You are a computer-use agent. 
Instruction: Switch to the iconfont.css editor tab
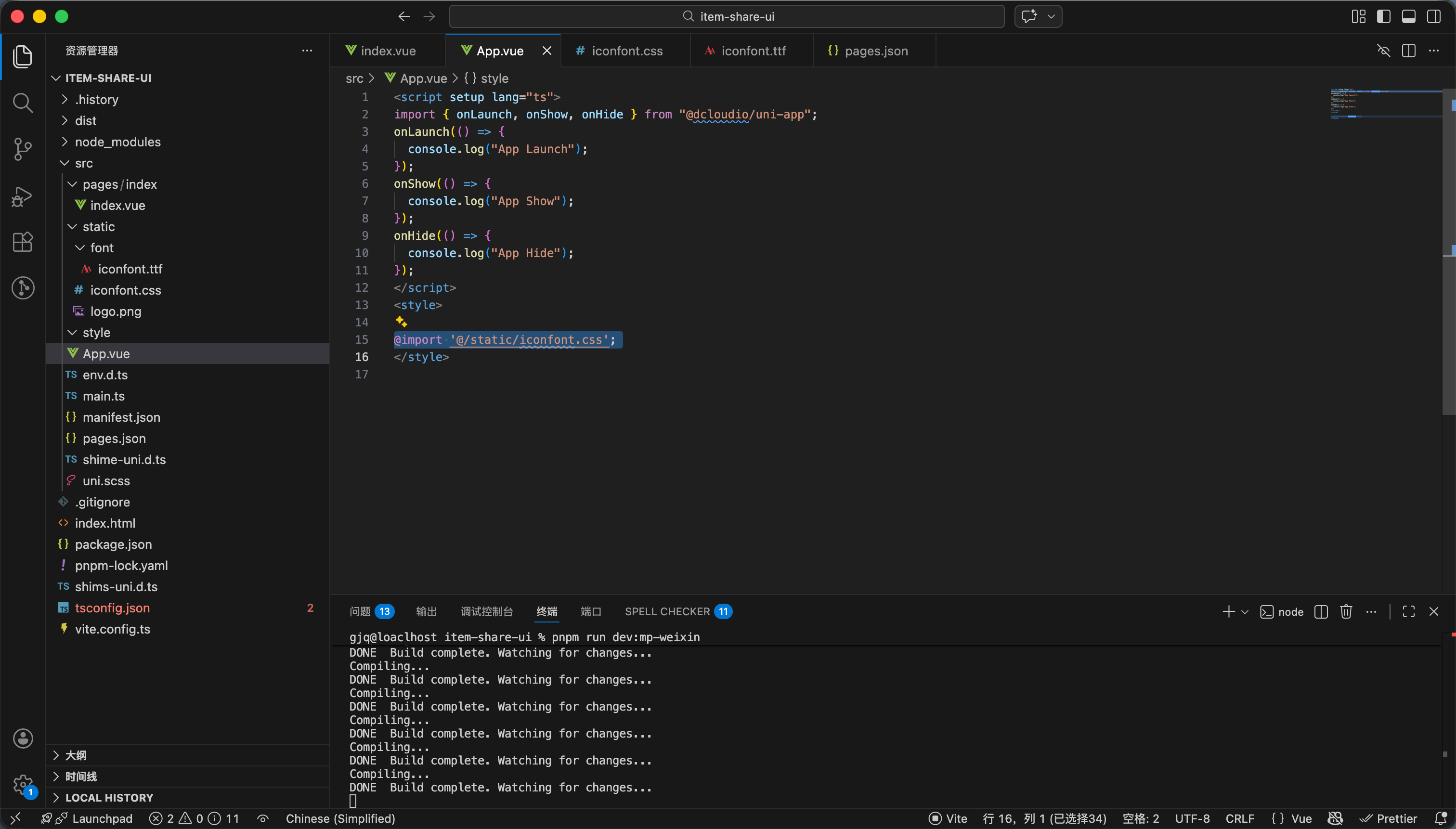coord(626,51)
